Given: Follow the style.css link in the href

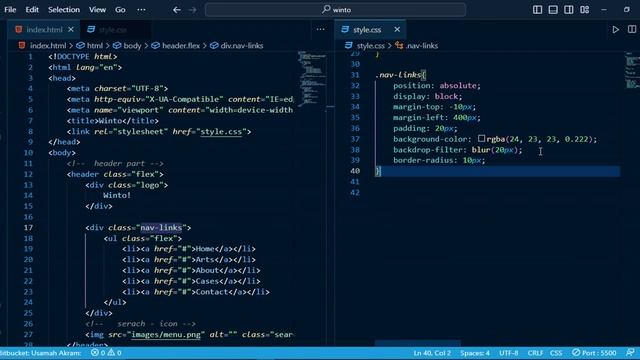Looking at the screenshot, I should coord(221,131).
